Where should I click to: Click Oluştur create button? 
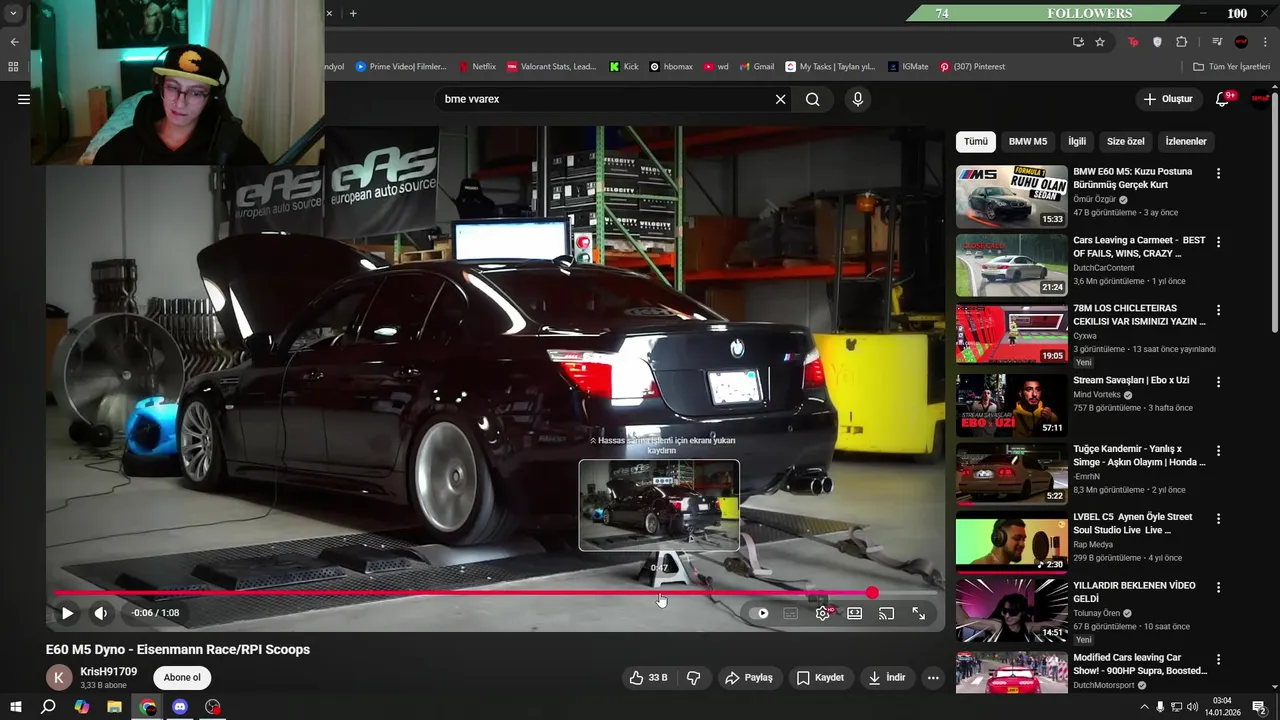pyautogui.click(x=1169, y=99)
